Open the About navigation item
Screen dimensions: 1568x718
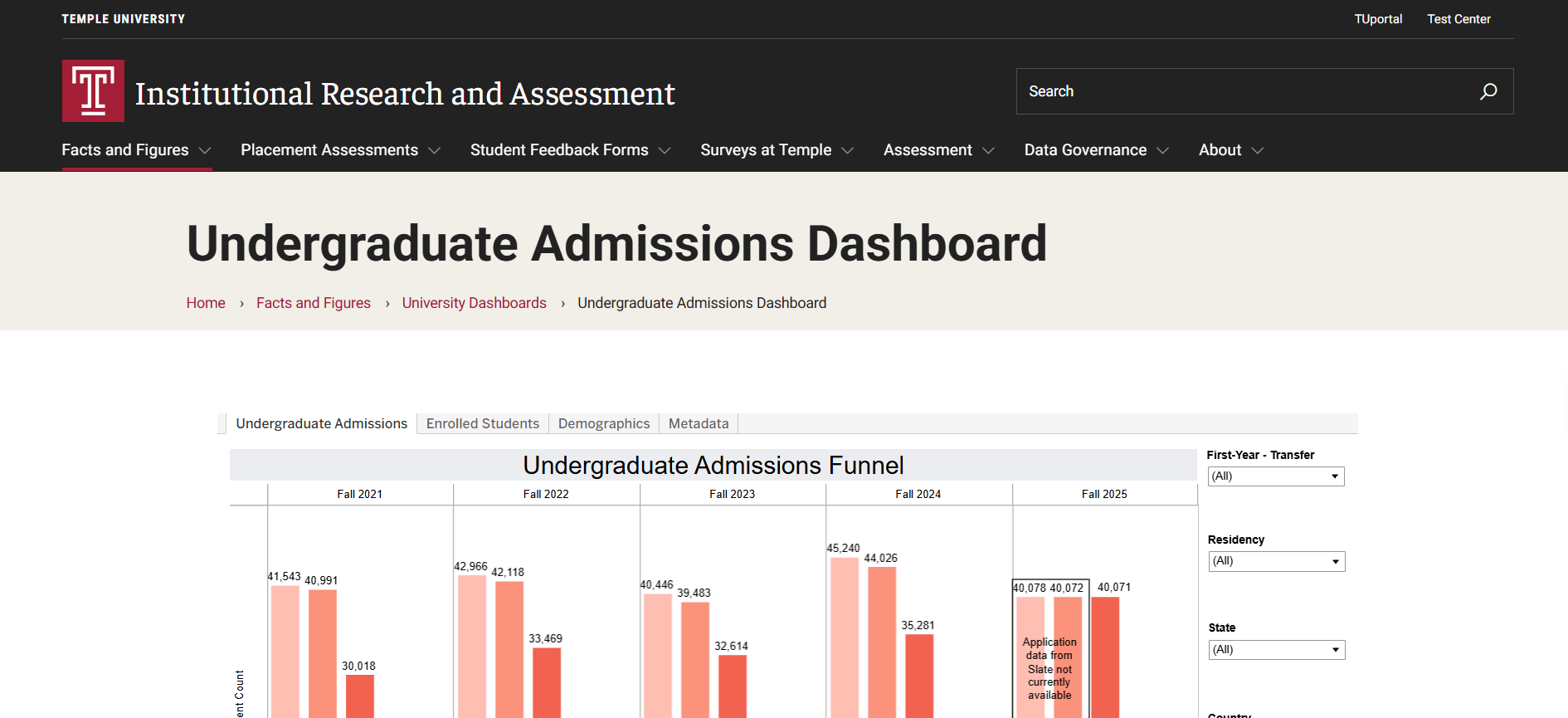click(1220, 150)
